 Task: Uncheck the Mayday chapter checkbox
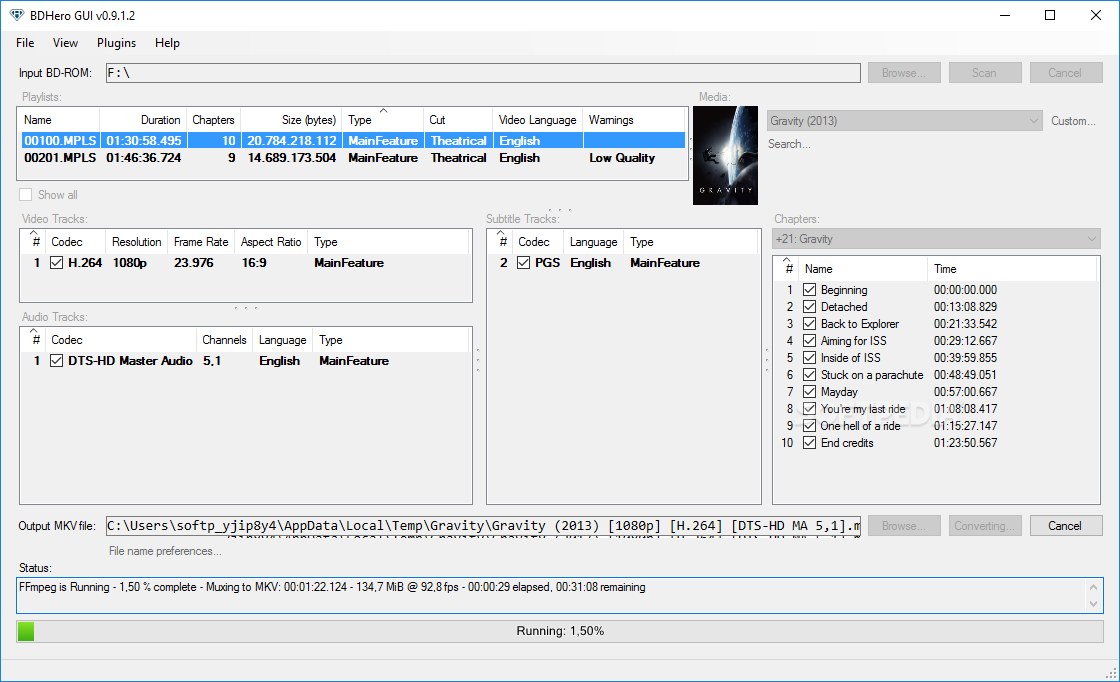click(809, 392)
